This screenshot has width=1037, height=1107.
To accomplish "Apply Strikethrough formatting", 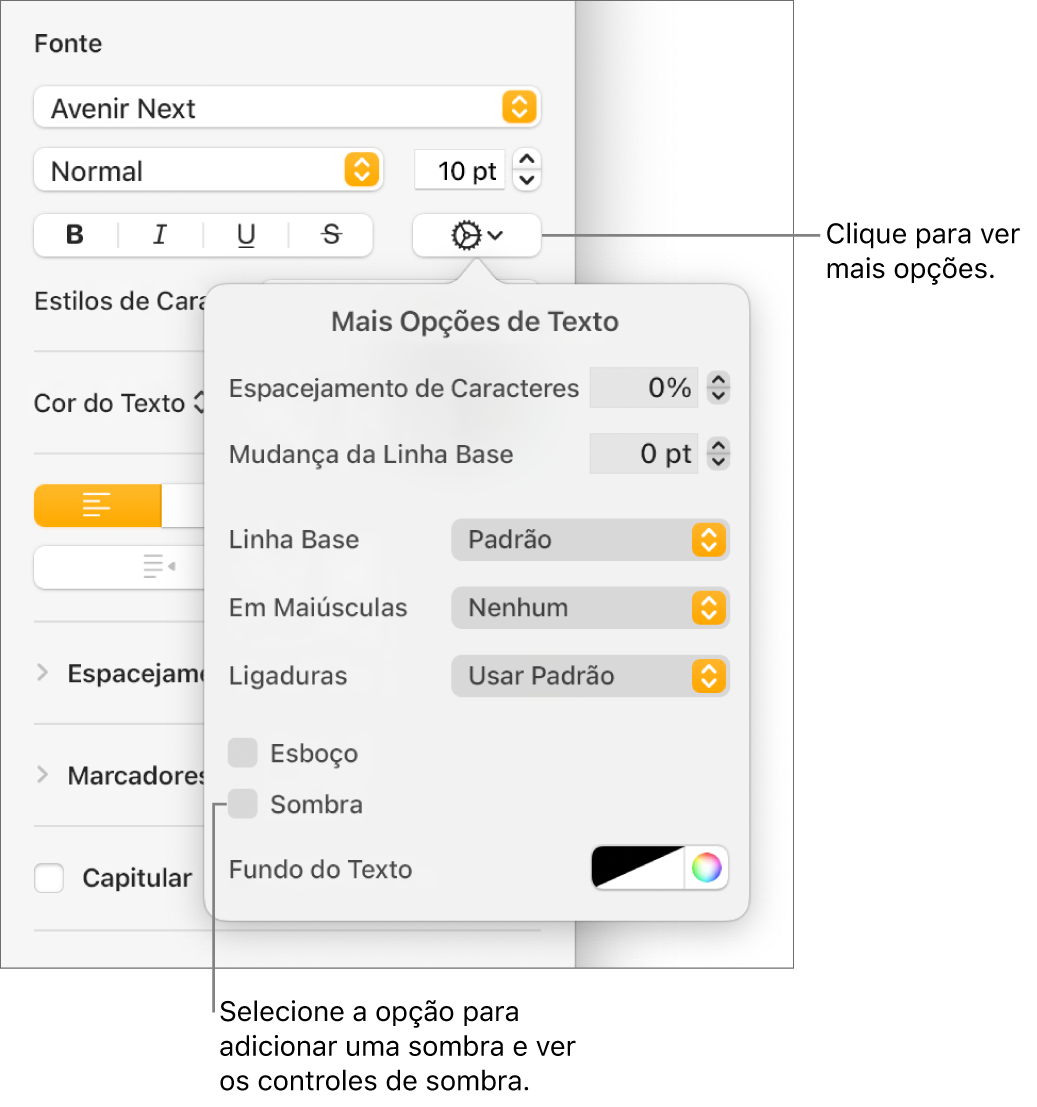I will (331, 236).
